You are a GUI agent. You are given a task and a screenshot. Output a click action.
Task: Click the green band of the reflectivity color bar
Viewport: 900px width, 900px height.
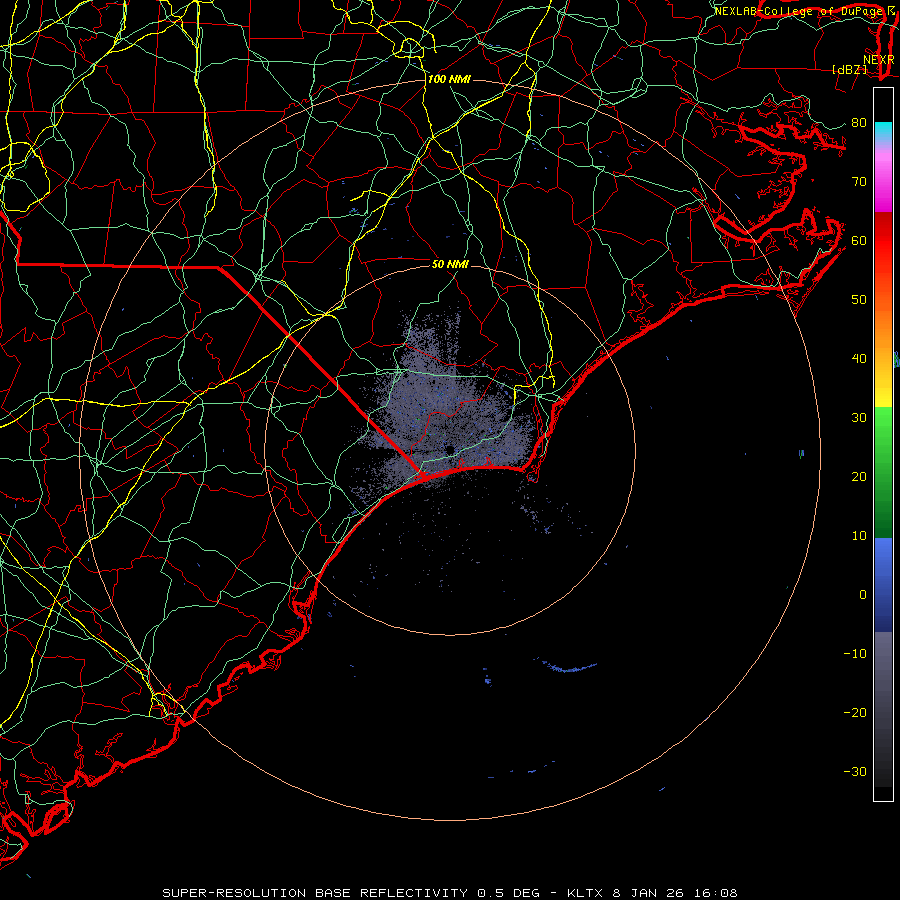tap(883, 472)
